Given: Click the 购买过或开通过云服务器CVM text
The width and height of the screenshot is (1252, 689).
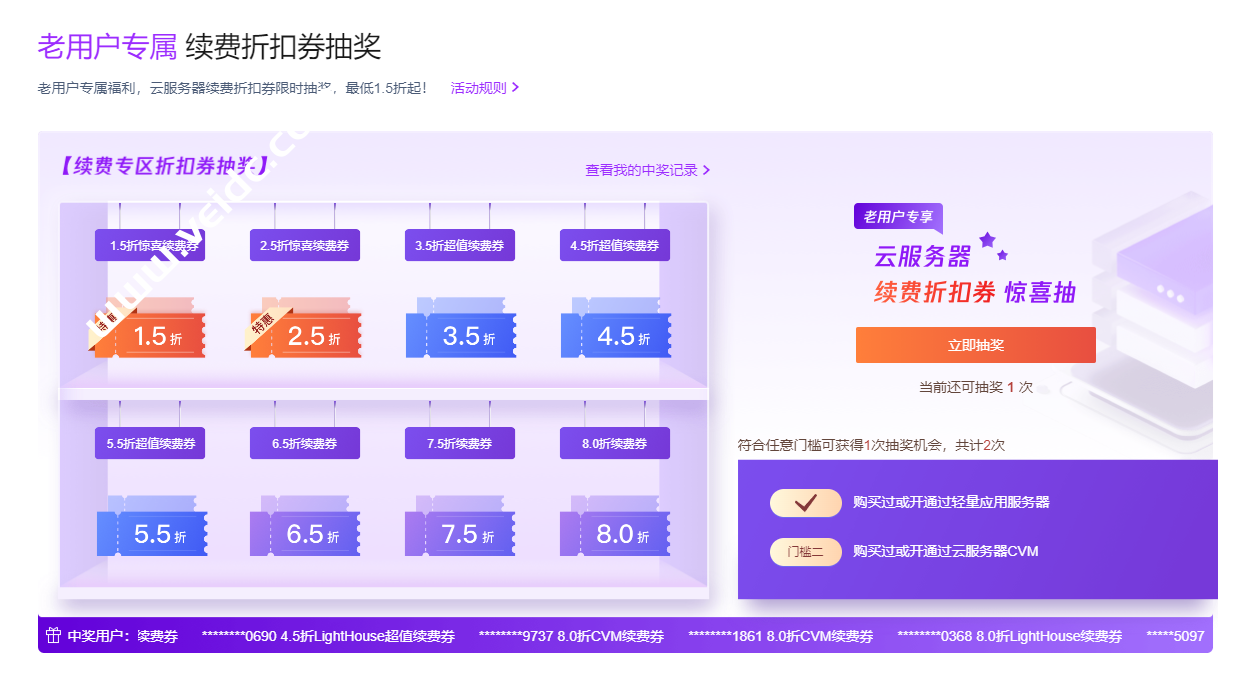Looking at the screenshot, I should coord(945,552).
